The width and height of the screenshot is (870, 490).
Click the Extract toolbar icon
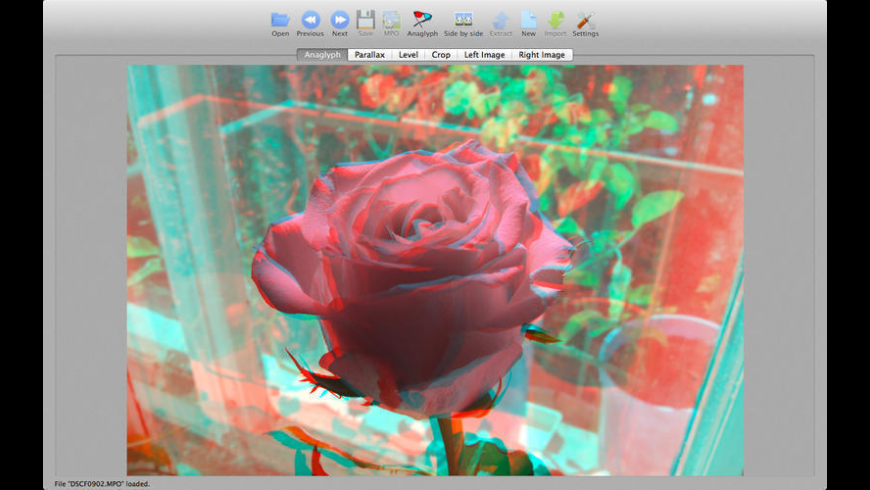(501, 20)
